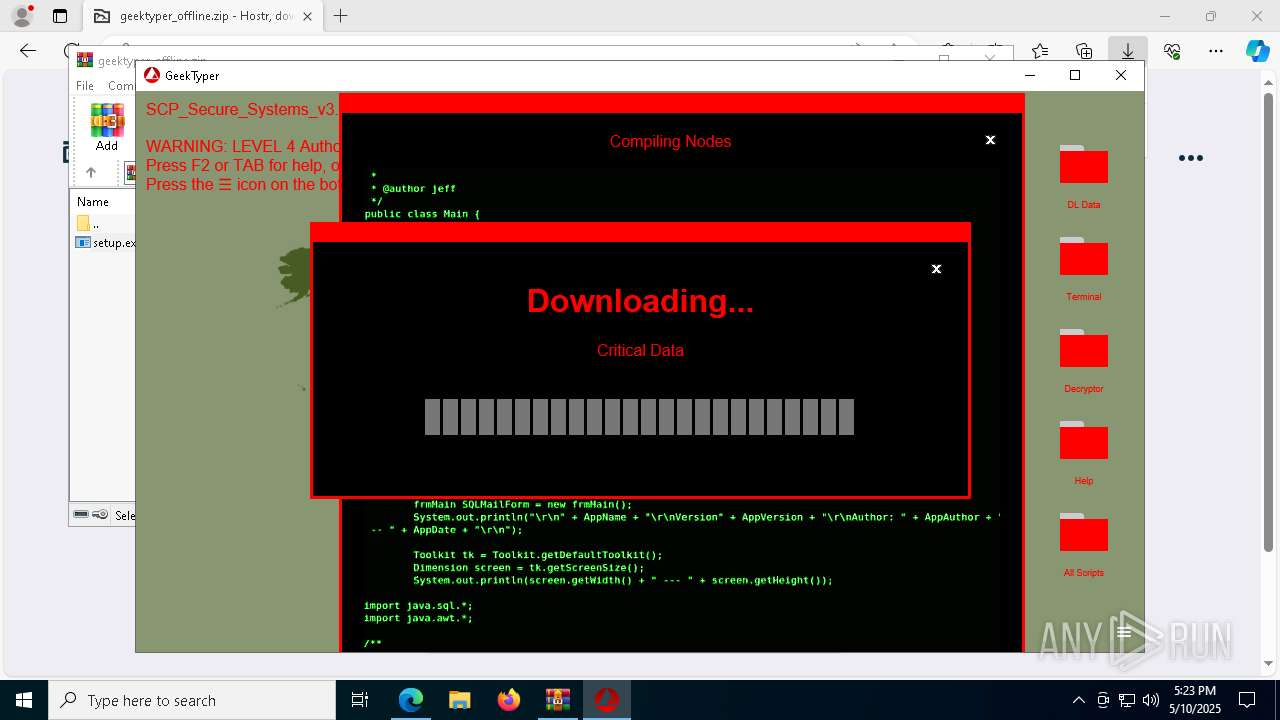The image size is (1280, 720).
Task: Open the Copilot icon in Edge
Action: (1257, 51)
